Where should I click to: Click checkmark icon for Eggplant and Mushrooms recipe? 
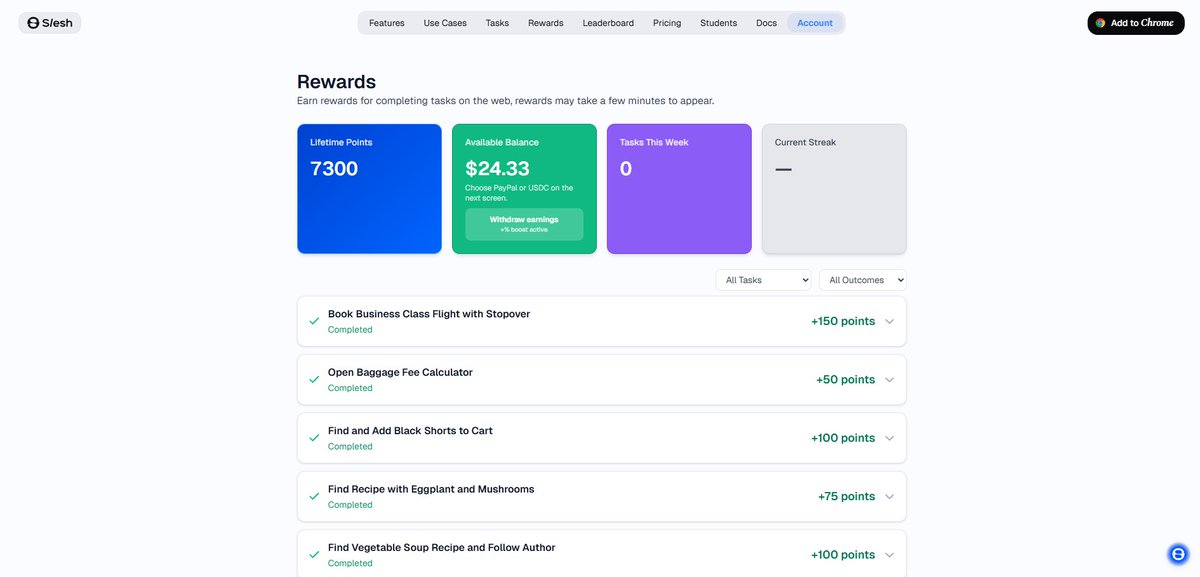coord(314,496)
